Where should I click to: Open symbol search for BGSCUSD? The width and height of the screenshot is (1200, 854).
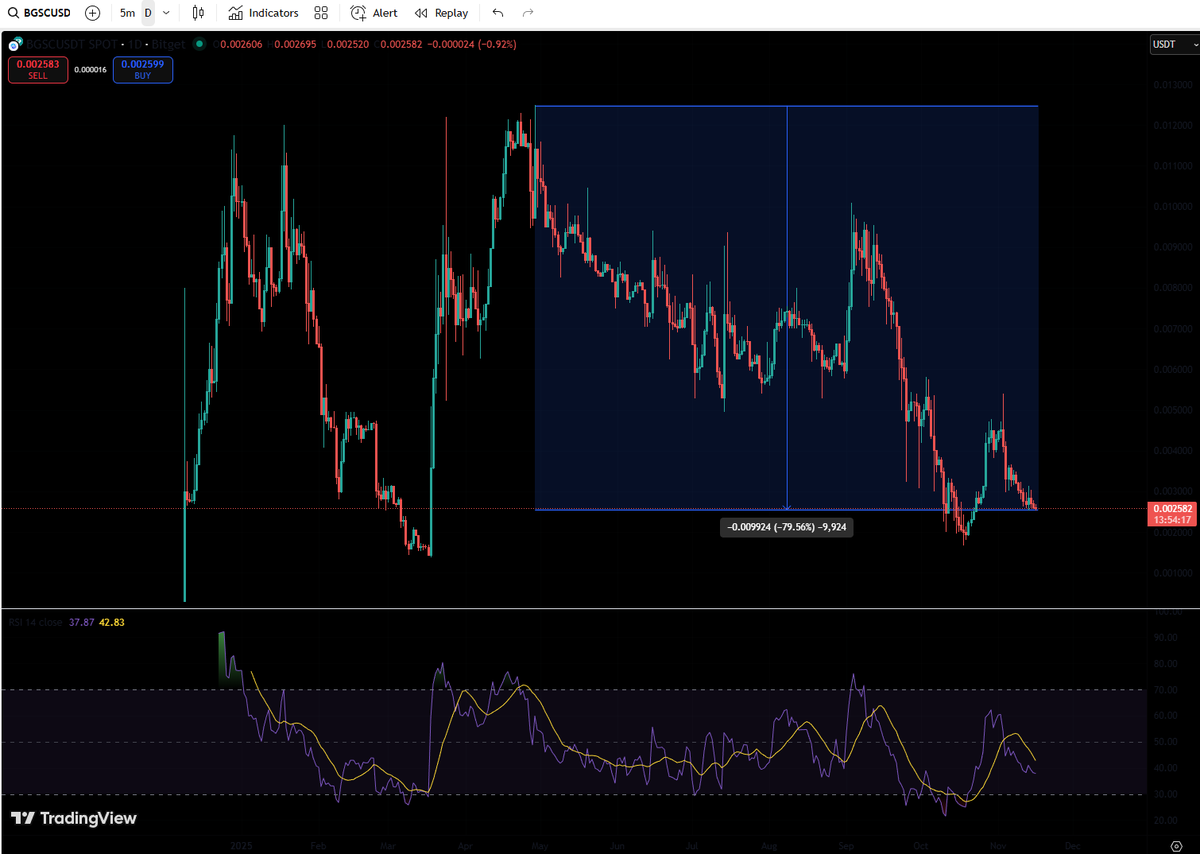coord(40,13)
